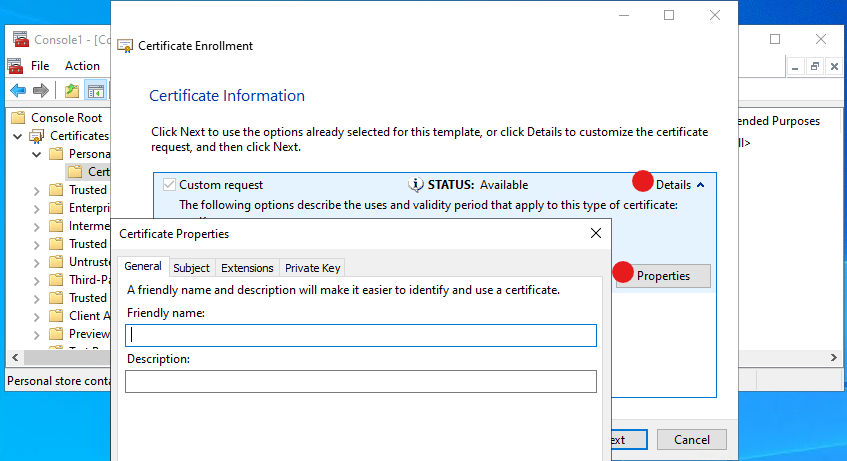The image size is (847, 461).
Task: Select the Console Root tree label
Action: click(x=66, y=118)
